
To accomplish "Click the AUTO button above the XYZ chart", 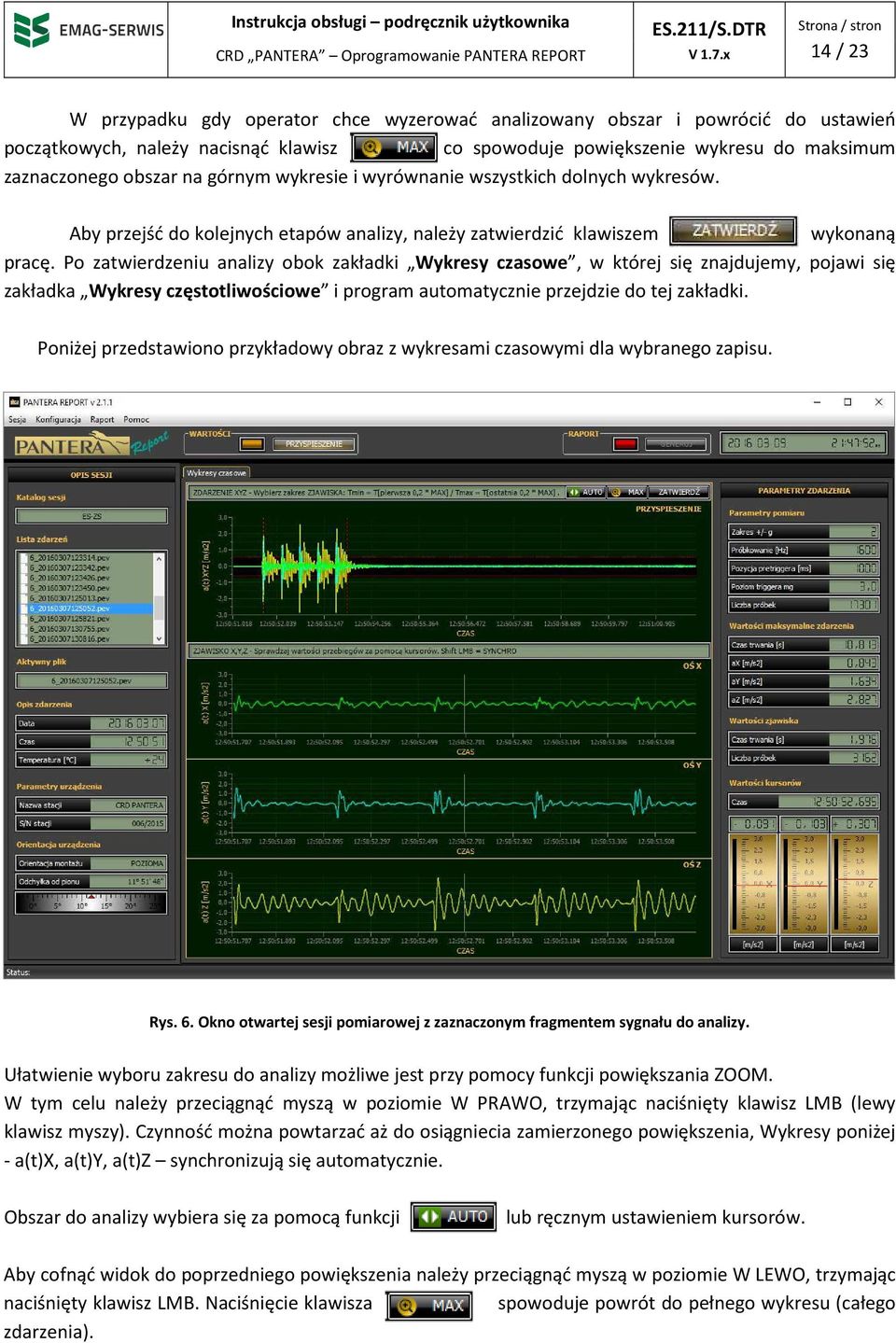I will (x=586, y=492).
